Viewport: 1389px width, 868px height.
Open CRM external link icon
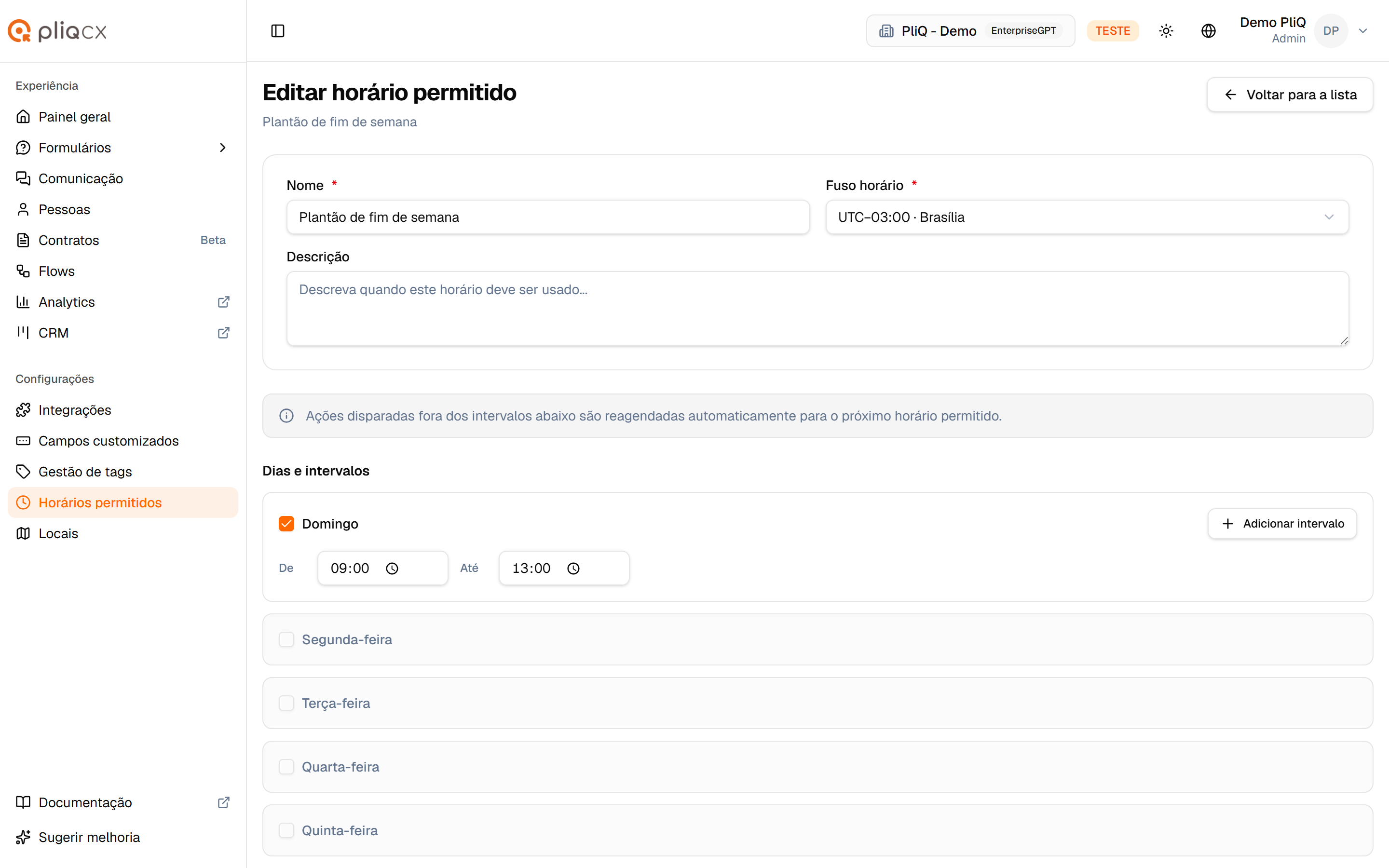click(224, 333)
